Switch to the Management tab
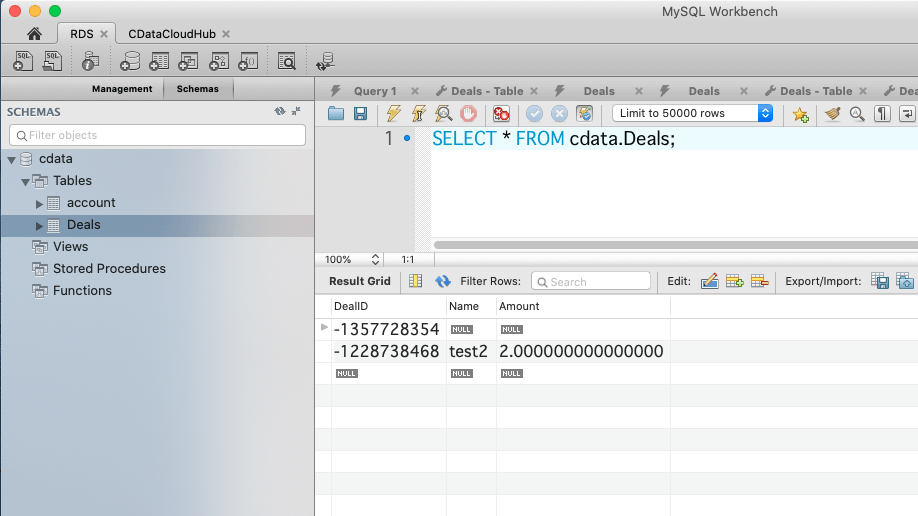Viewport: 918px width, 516px height. point(122,88)
